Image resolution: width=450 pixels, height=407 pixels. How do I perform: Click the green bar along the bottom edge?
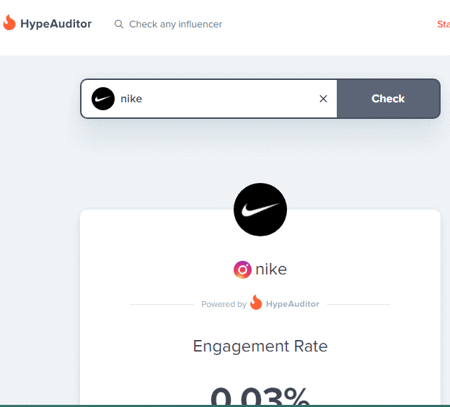click(225, 406)
